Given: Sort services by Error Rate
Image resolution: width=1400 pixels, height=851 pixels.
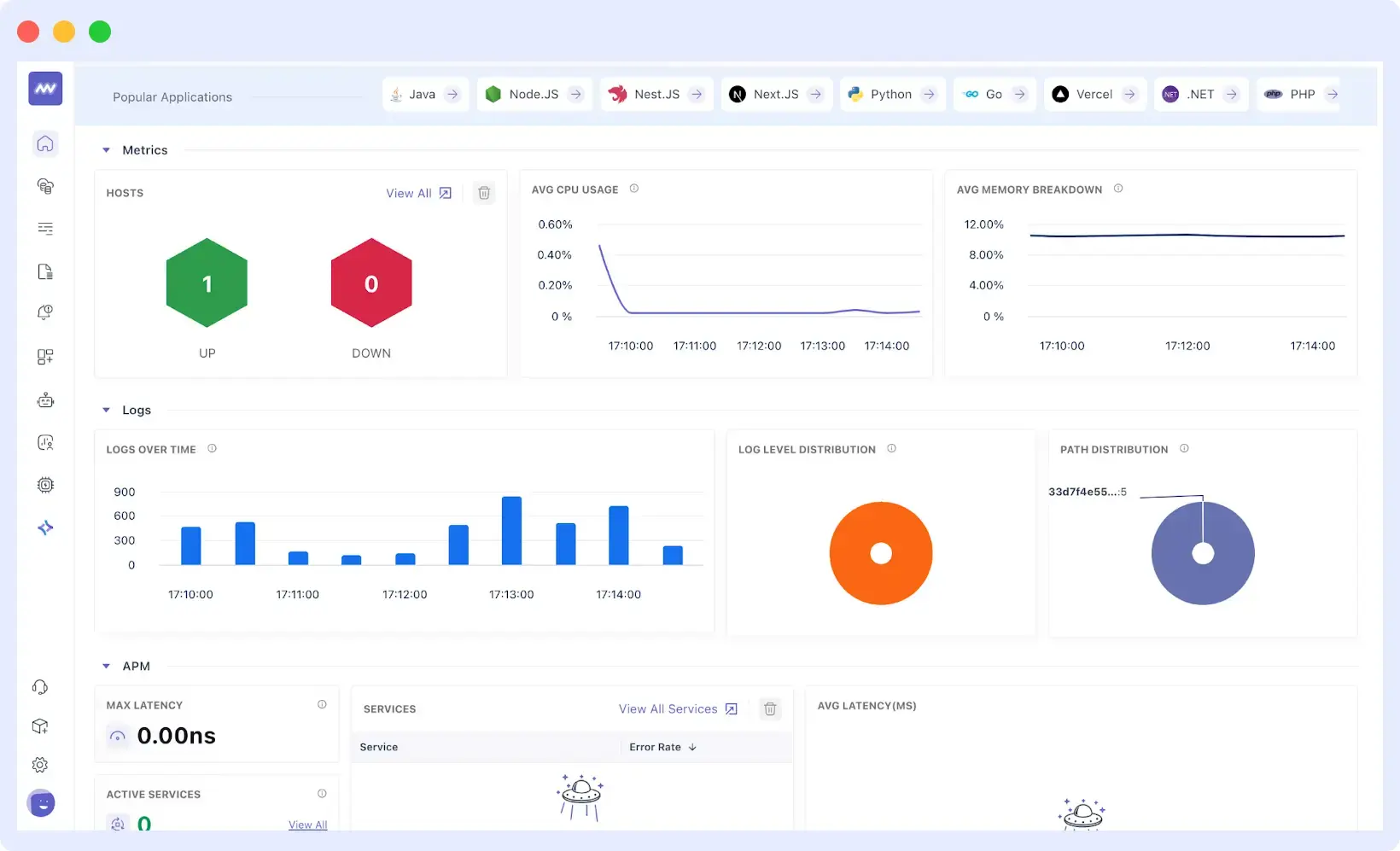Looking at the screenshot, I should (662, 747).
